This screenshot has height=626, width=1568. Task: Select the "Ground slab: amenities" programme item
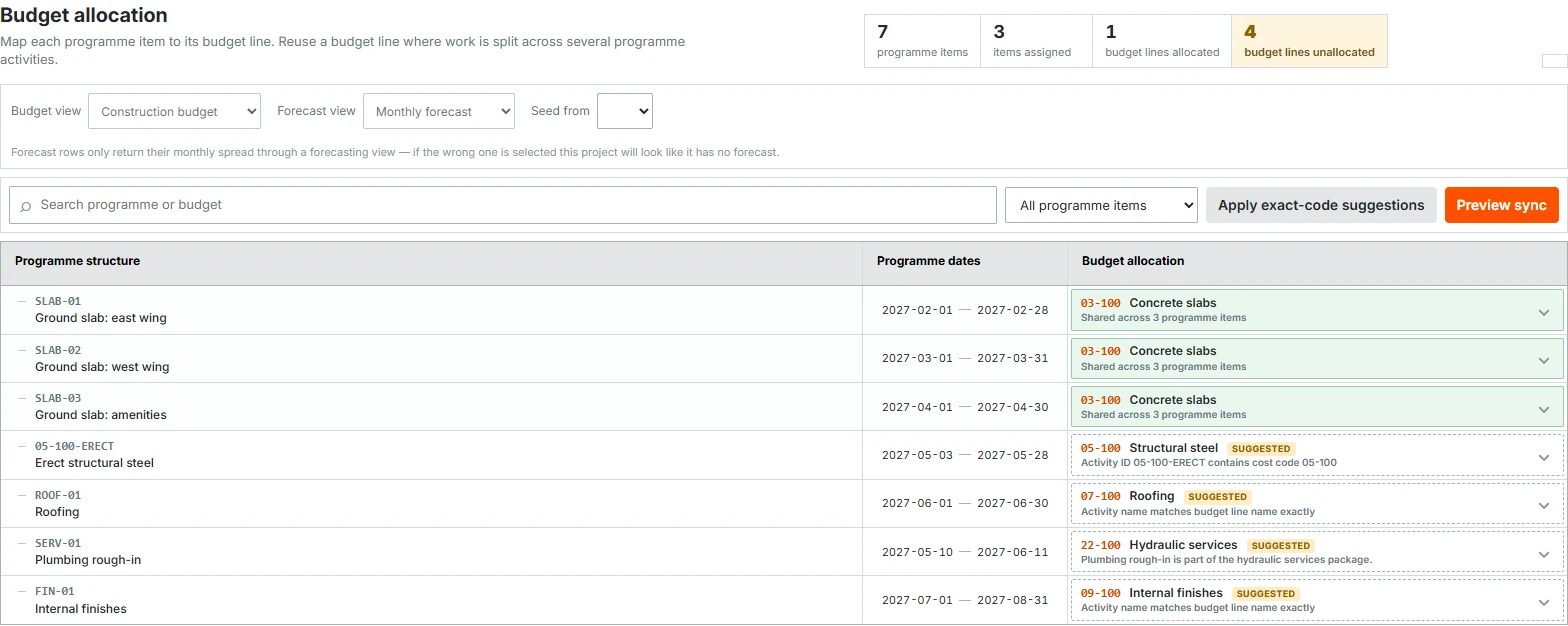click(x=101, y=415)
